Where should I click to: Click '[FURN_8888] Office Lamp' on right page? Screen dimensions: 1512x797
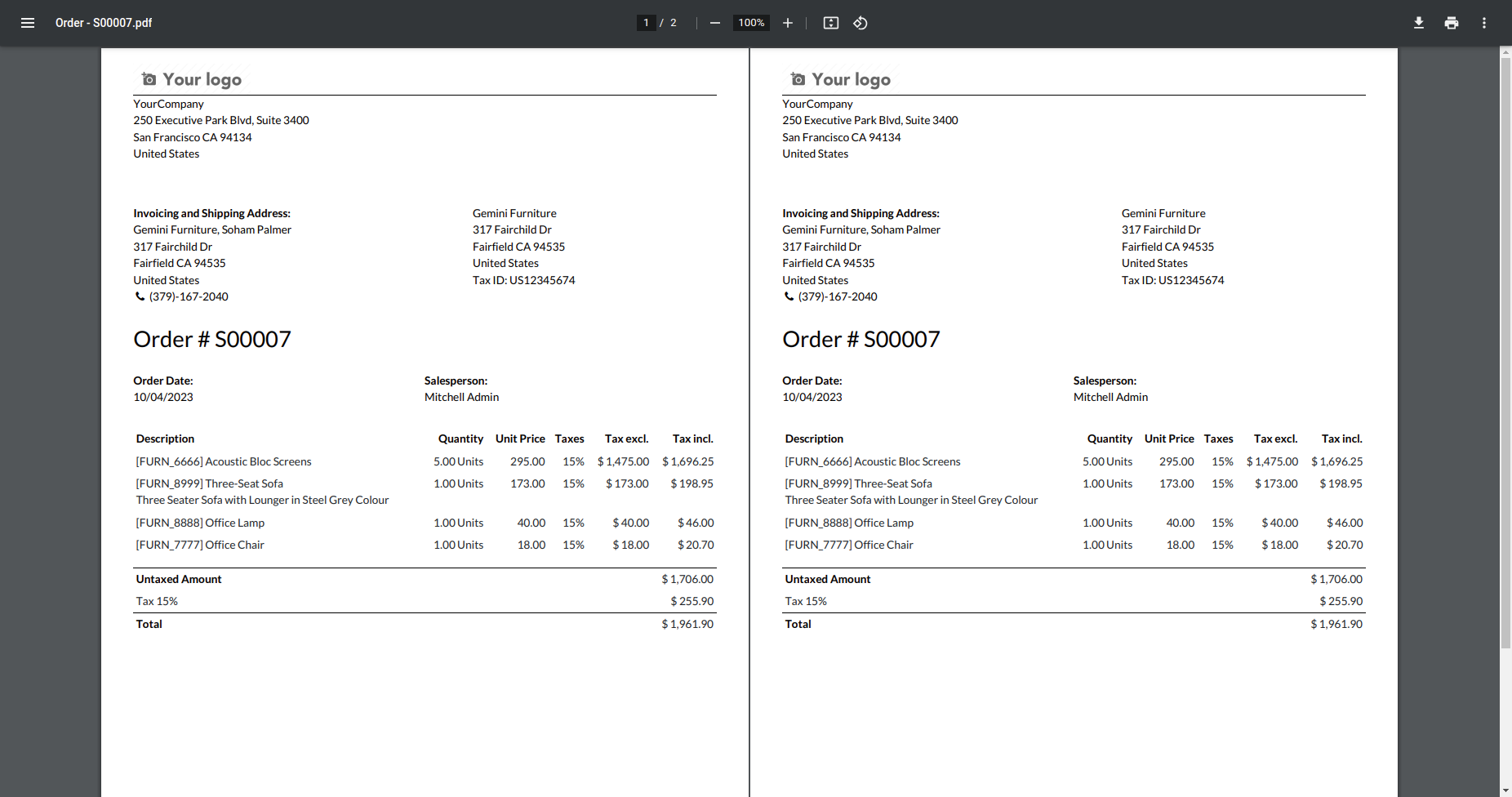(x=849, y=523)
